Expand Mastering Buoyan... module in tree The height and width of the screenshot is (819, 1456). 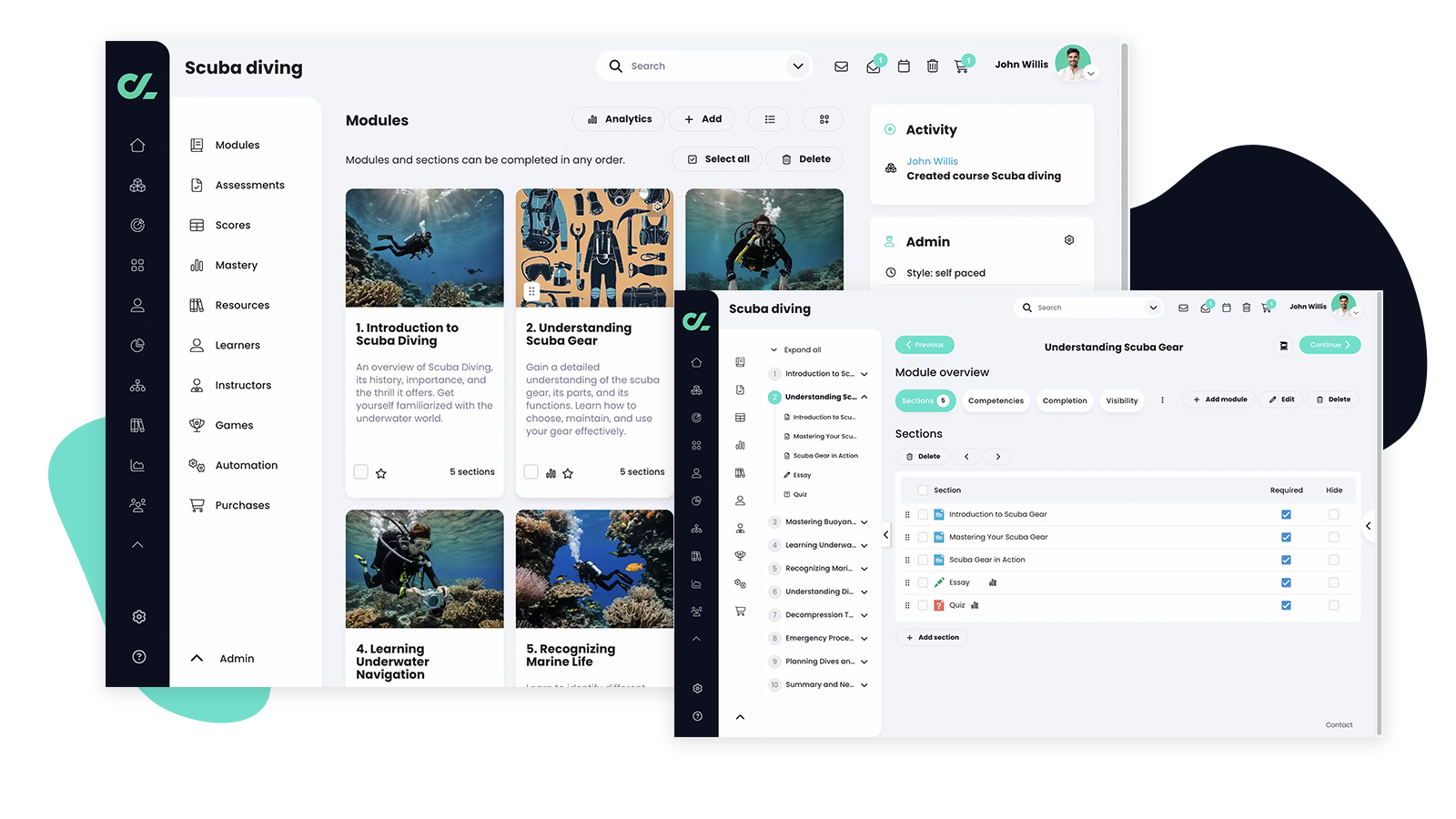point(864,522)
